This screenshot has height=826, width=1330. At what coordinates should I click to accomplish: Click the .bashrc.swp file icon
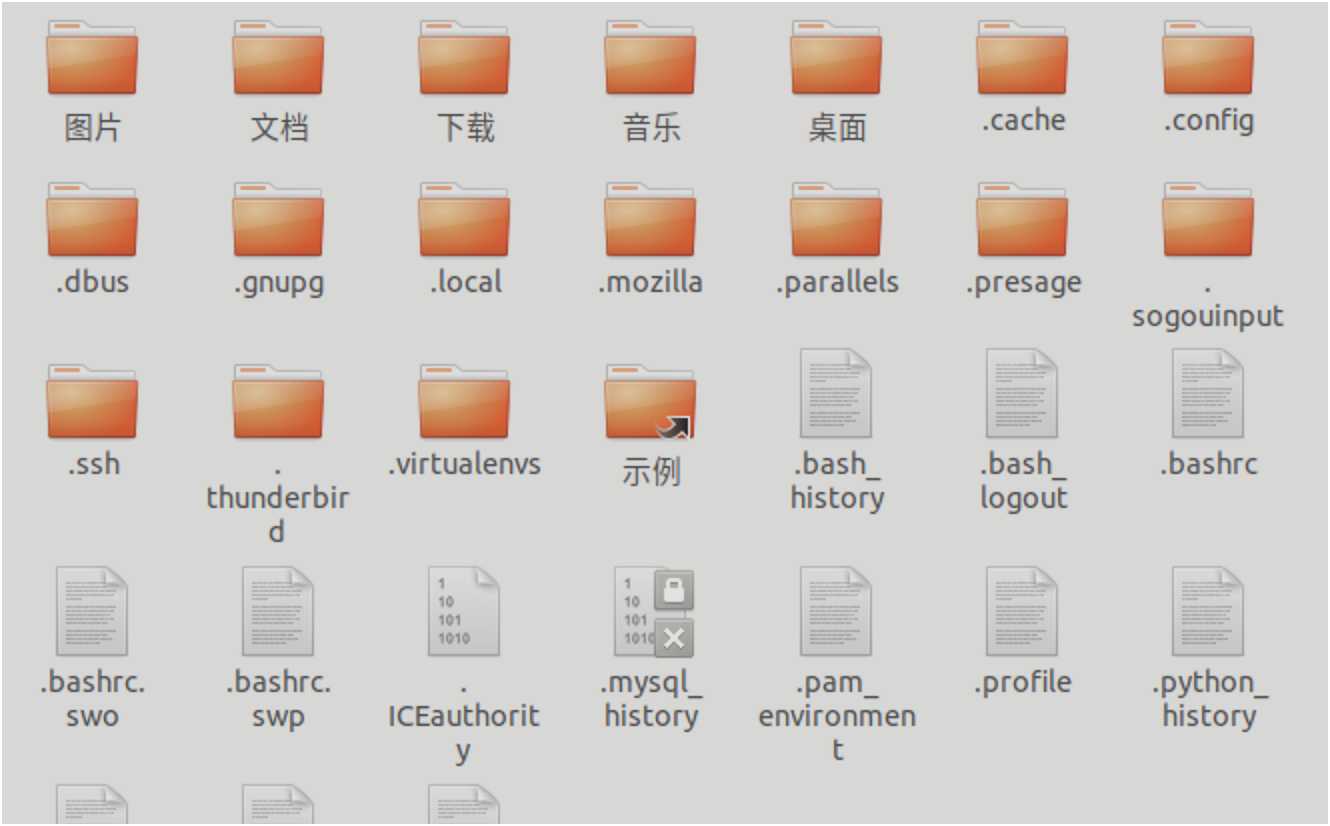pos(278,612)
